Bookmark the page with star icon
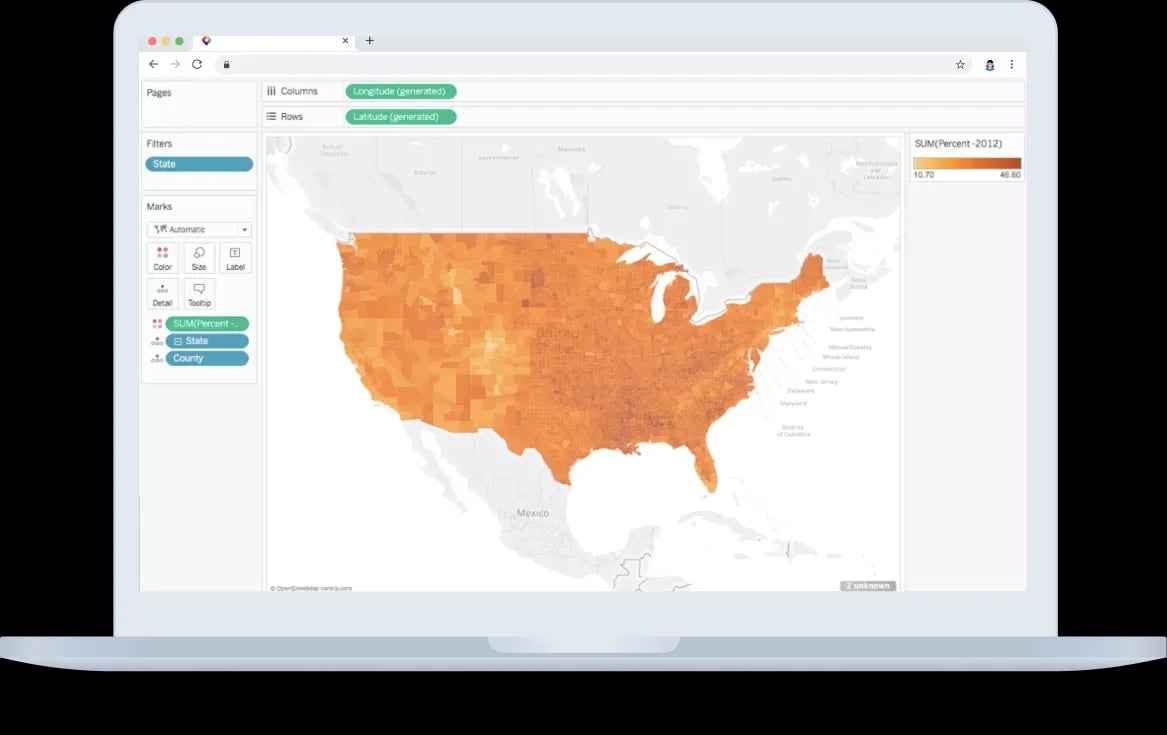 coord(960,65)
